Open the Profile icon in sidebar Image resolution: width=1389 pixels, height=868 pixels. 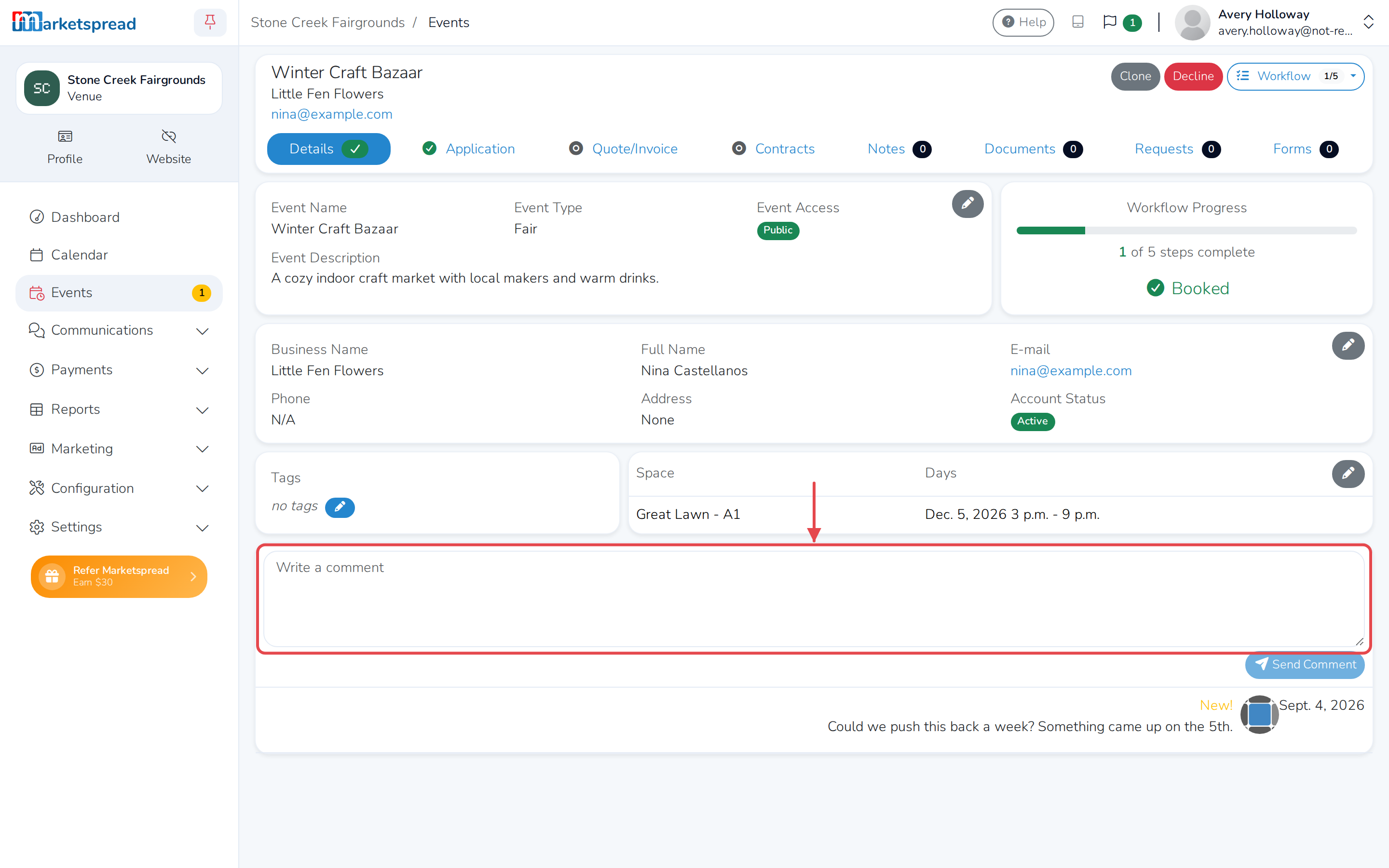pos(65,136)
